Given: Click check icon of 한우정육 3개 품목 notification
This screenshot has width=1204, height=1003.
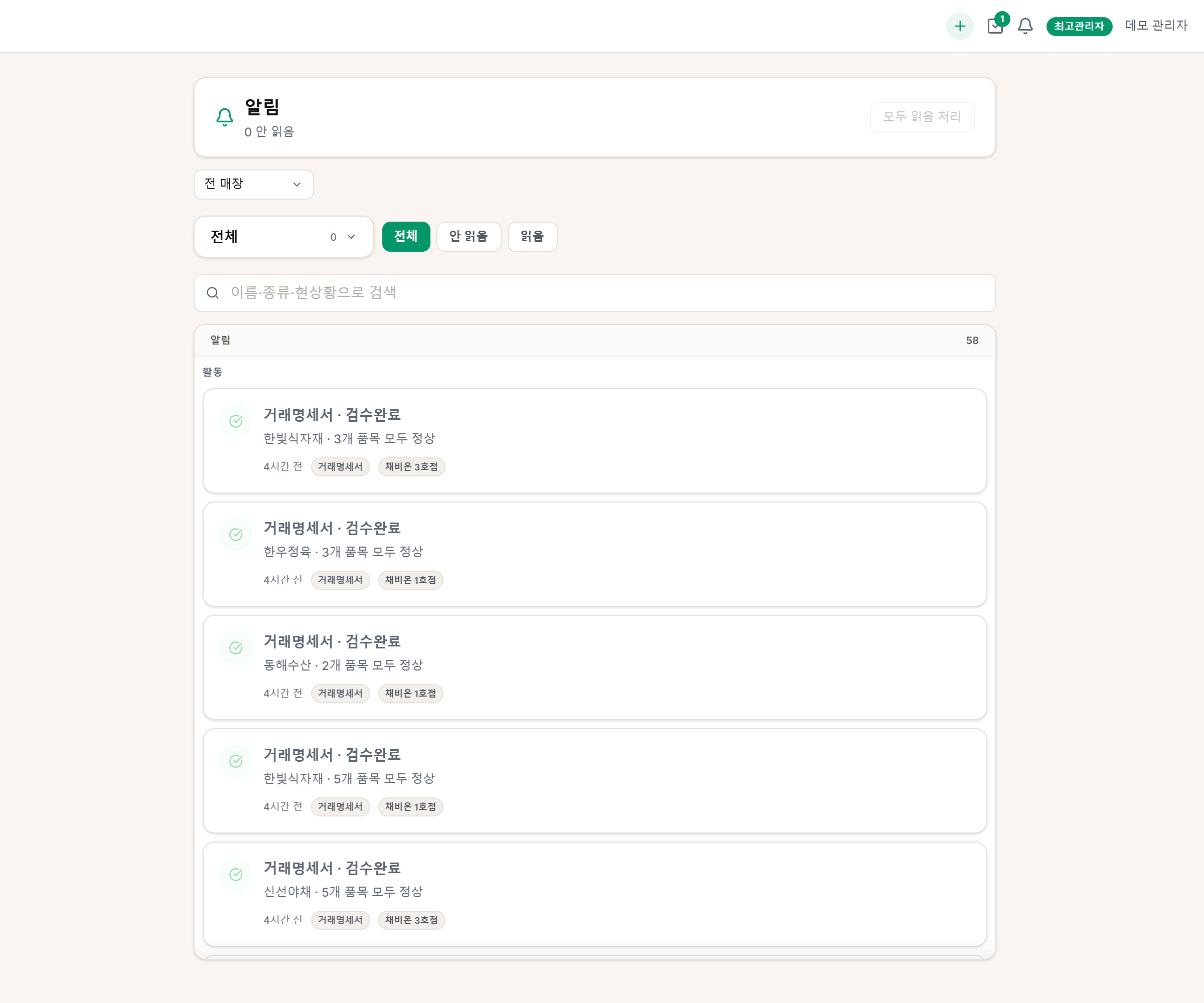Looking at the screenshot, I should coord(236,535).
